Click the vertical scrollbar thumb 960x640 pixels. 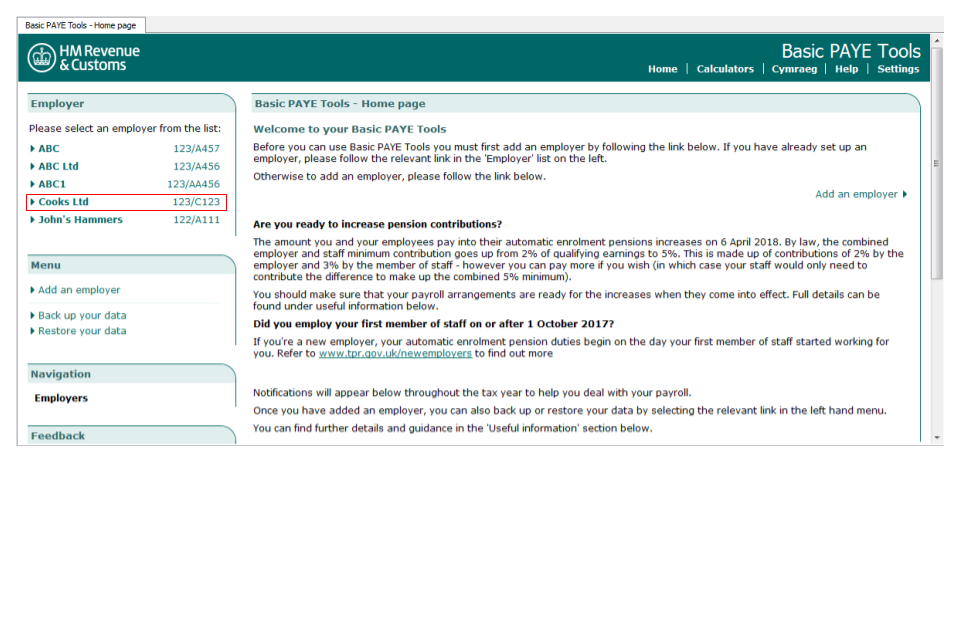[937, 163]
